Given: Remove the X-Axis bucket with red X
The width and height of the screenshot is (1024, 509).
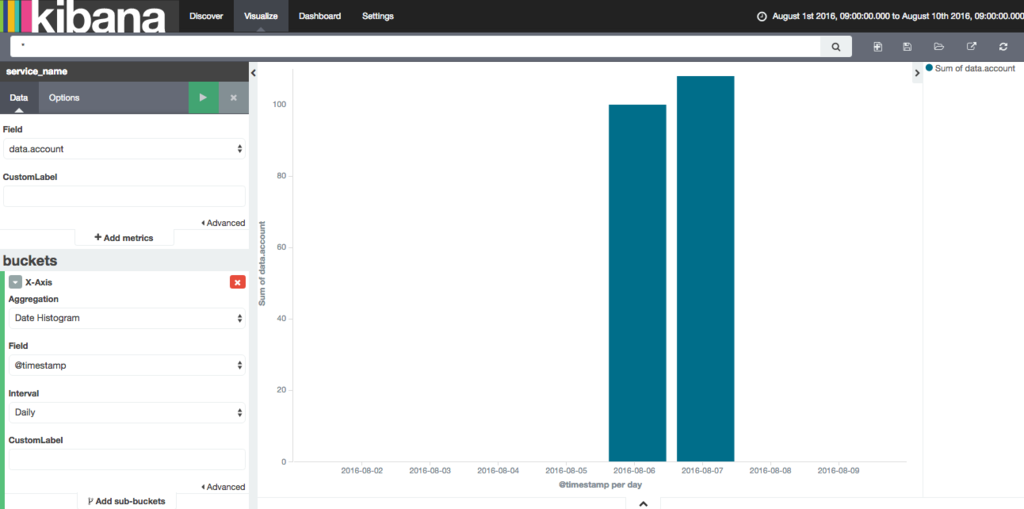Looking at the screenshot, I should tap(238, 282).
